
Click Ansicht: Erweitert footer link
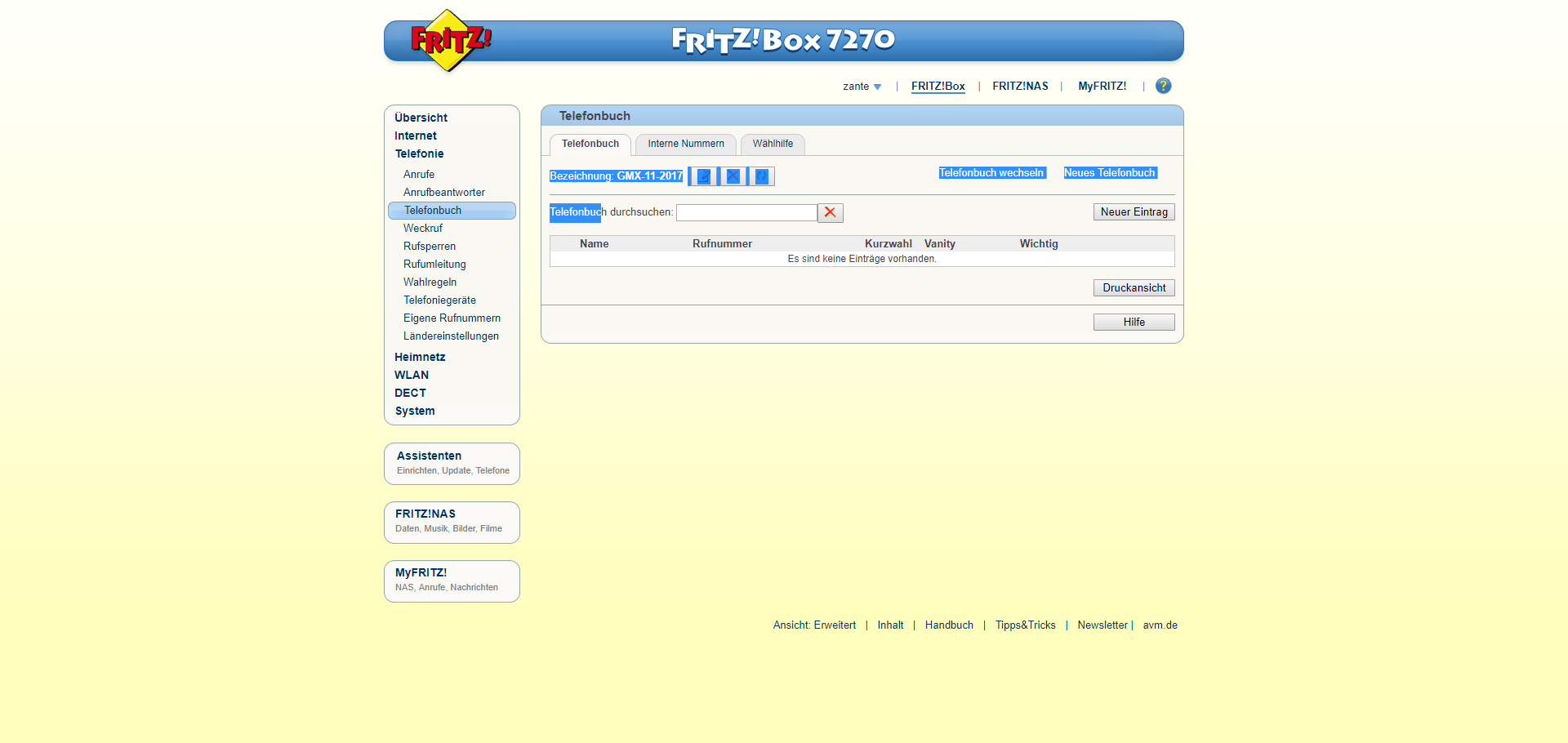(814, 625)
